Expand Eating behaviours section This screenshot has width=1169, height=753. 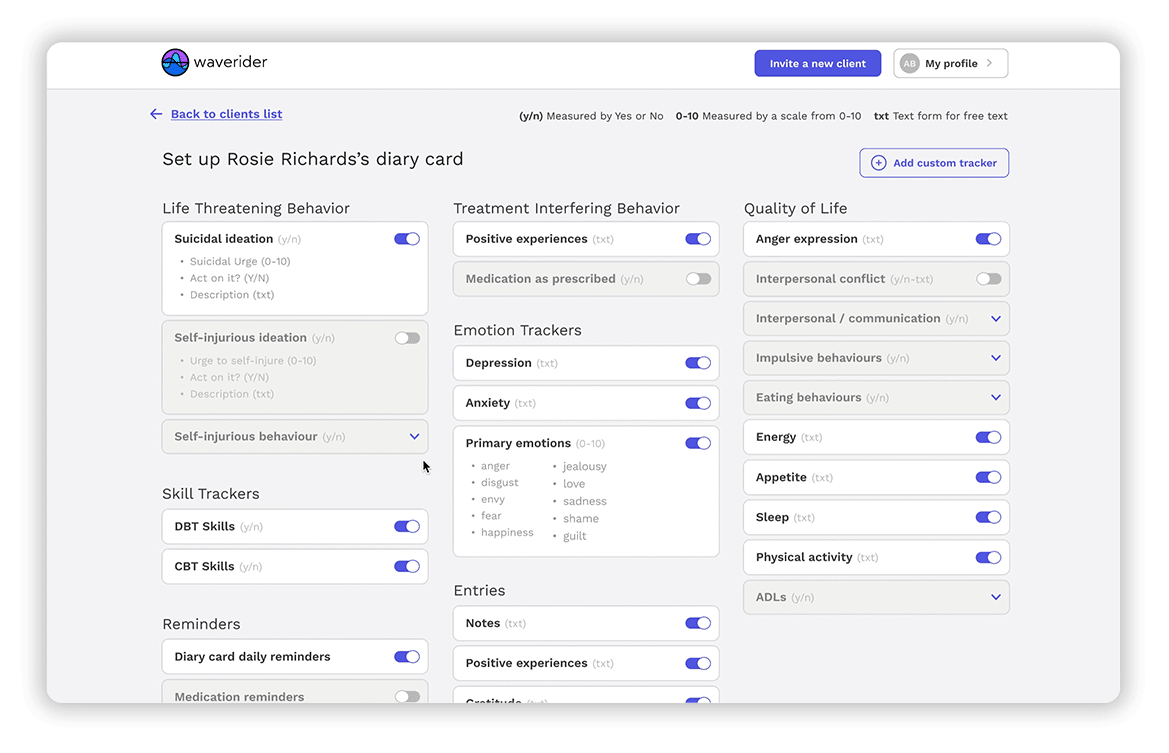995,397
